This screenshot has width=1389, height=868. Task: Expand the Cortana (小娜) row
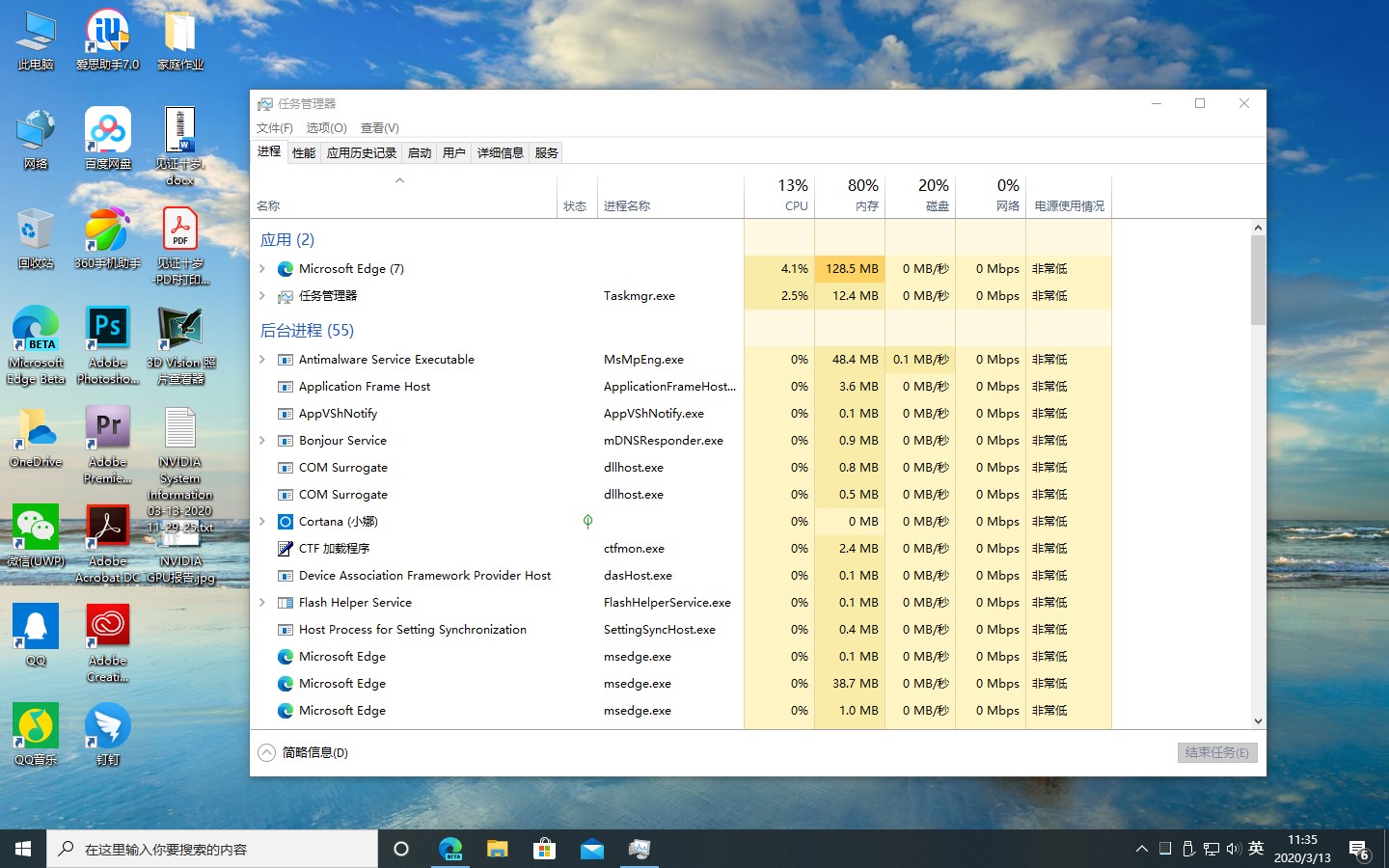(x=262, y=522)
